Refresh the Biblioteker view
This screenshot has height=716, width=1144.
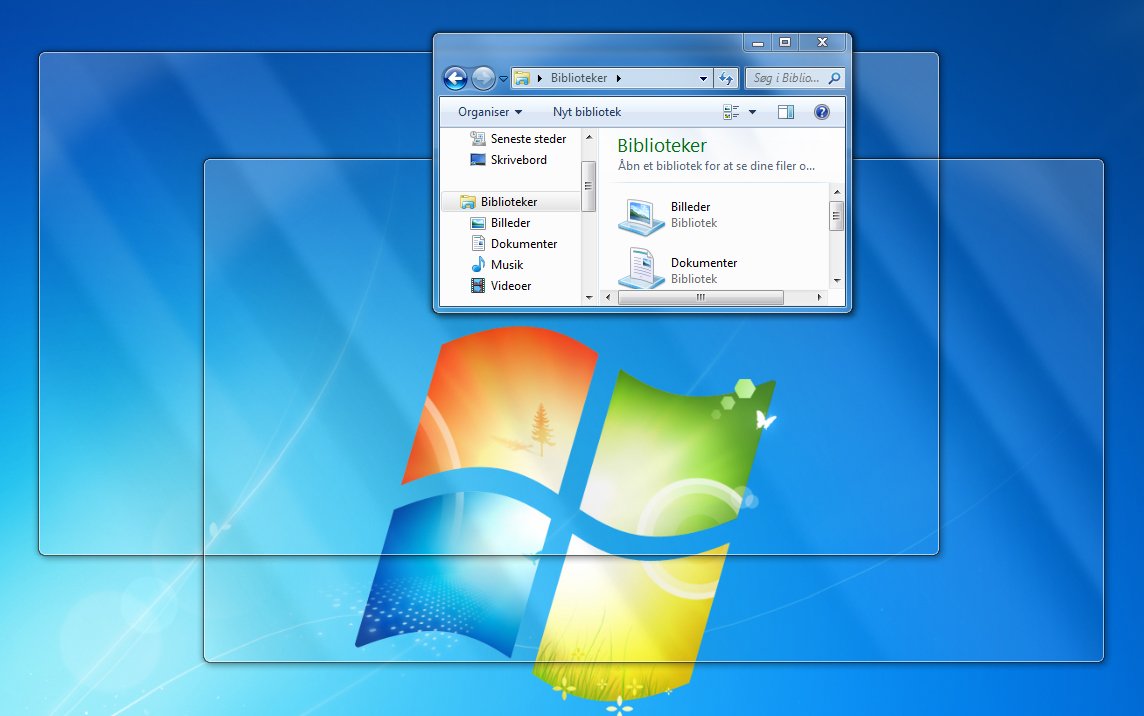tap(726, 78)
